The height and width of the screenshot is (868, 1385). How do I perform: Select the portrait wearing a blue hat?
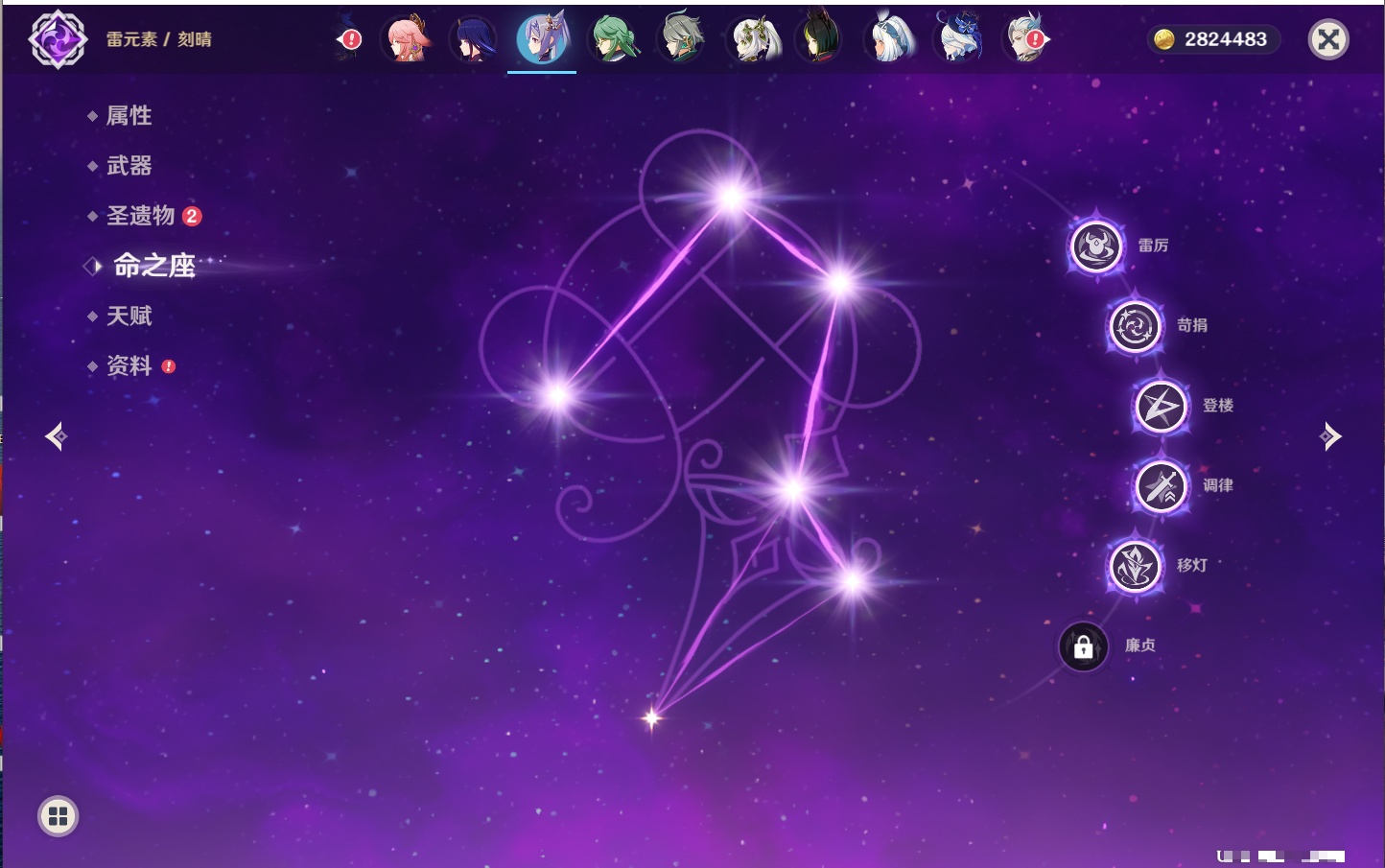point(959,38)
